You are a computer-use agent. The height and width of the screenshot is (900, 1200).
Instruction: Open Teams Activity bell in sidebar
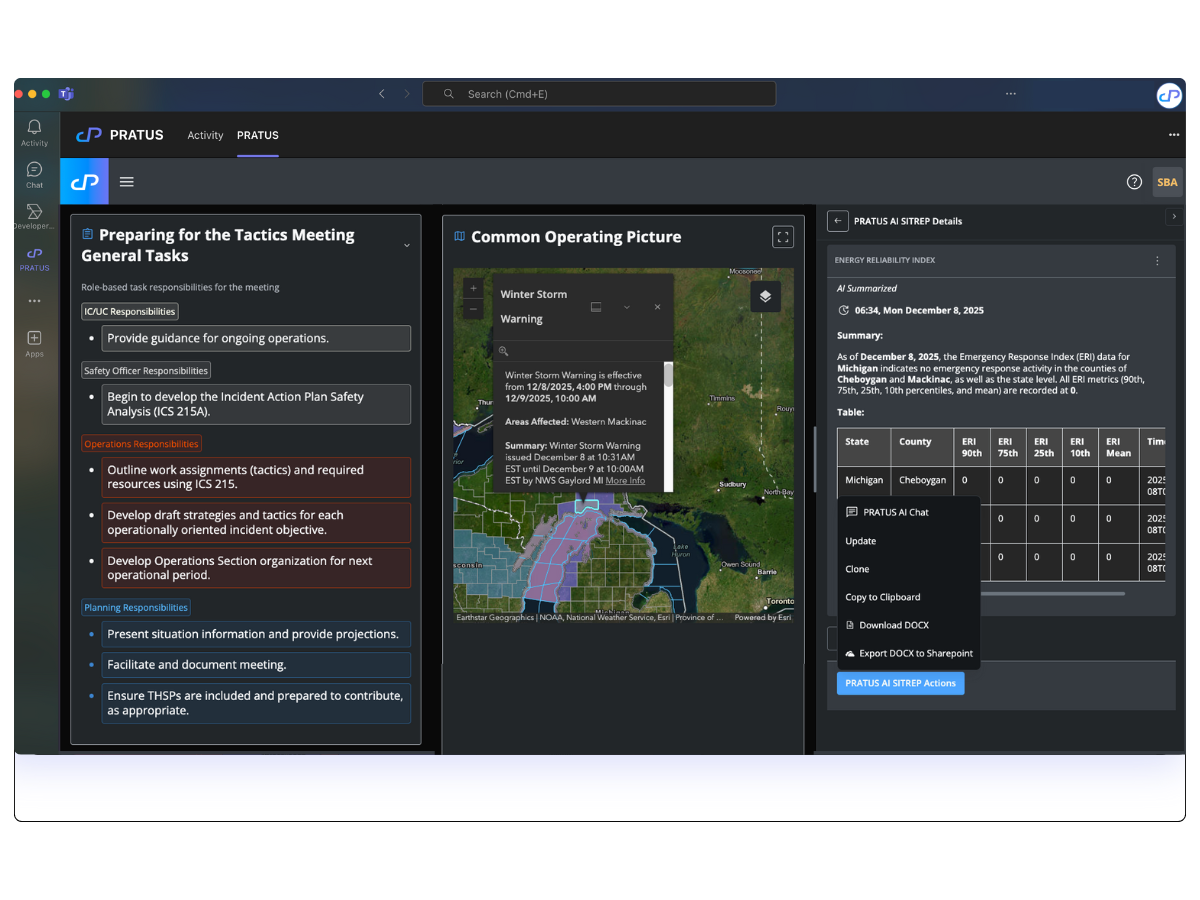(x=34, y=132)
